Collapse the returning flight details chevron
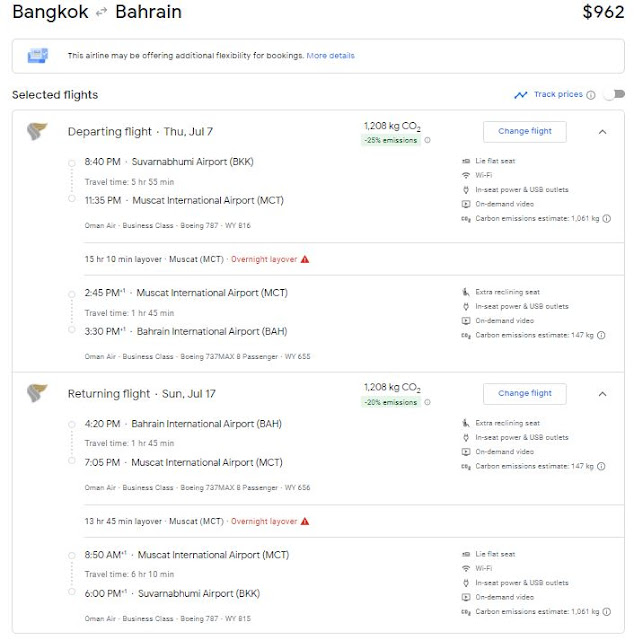This screenshot has width=634, height=640. coord(602,393)
